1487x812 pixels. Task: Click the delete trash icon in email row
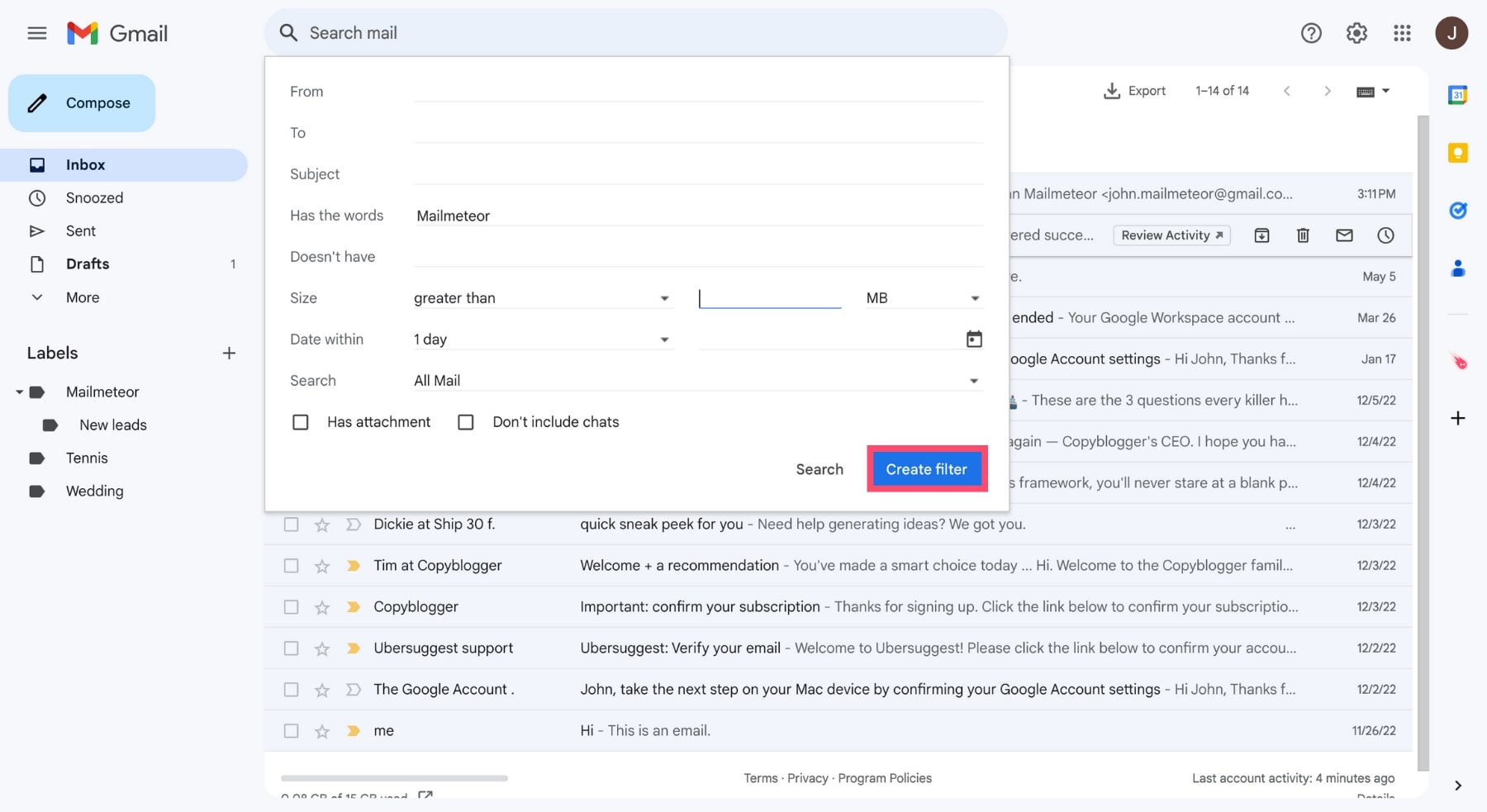[1303, 235]
